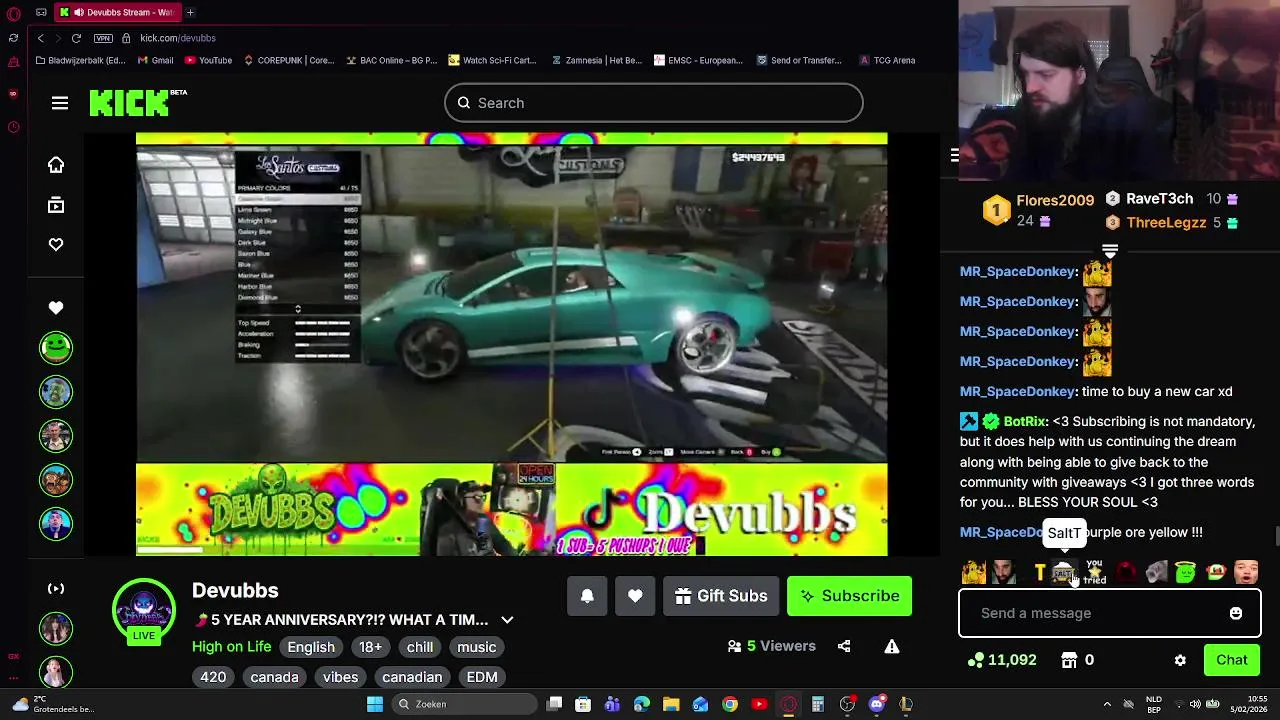Screen dimensions: 1280x720
Task: Click the Gift Subs button
Action: (x=721, y=596)
